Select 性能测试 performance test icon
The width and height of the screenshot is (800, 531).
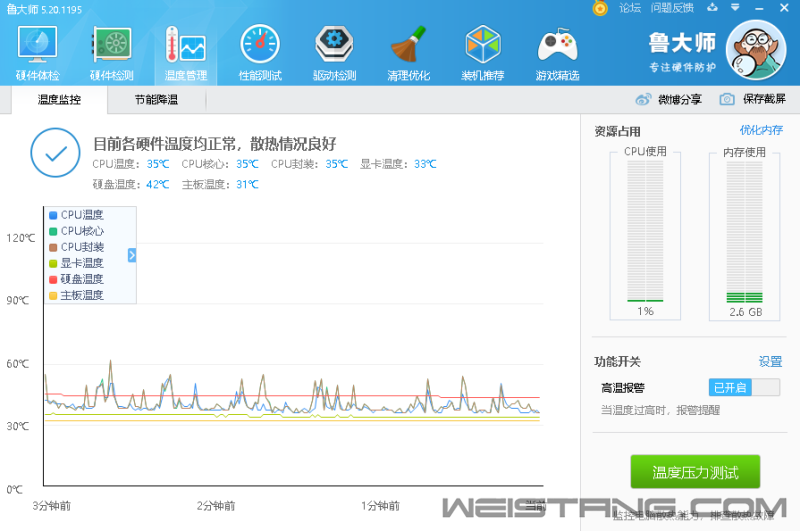(x=260, y=51)
